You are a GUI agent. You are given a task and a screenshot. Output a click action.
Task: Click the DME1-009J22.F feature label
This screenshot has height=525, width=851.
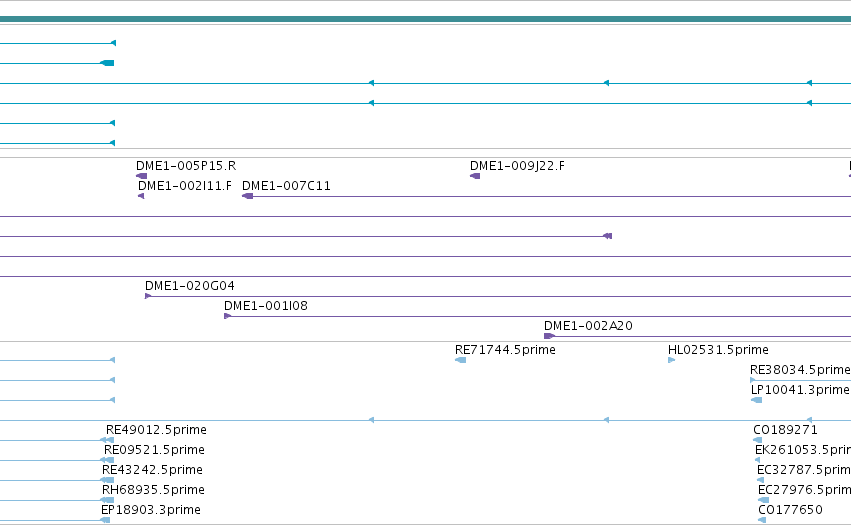point(517,166)
